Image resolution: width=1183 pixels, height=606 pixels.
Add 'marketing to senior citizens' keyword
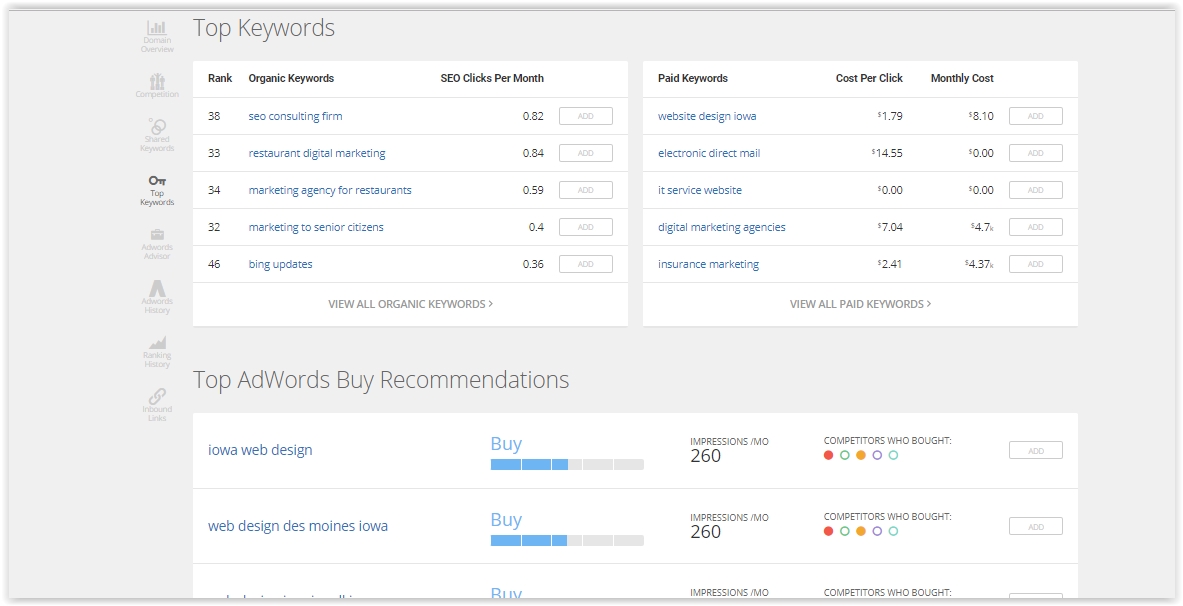[585, 227]
